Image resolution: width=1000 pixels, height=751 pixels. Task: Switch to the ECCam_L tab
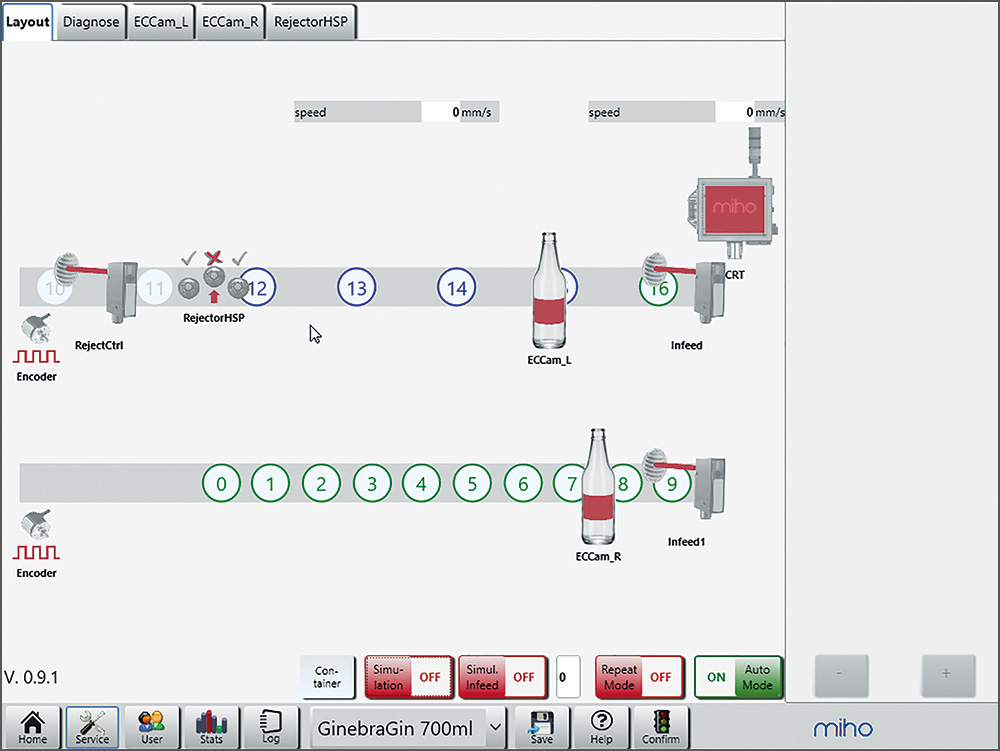point(161,22)
